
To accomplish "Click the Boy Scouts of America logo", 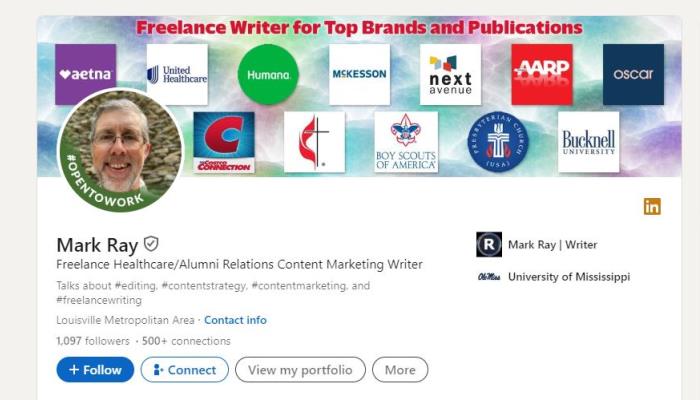I will (x=405, y=142).
